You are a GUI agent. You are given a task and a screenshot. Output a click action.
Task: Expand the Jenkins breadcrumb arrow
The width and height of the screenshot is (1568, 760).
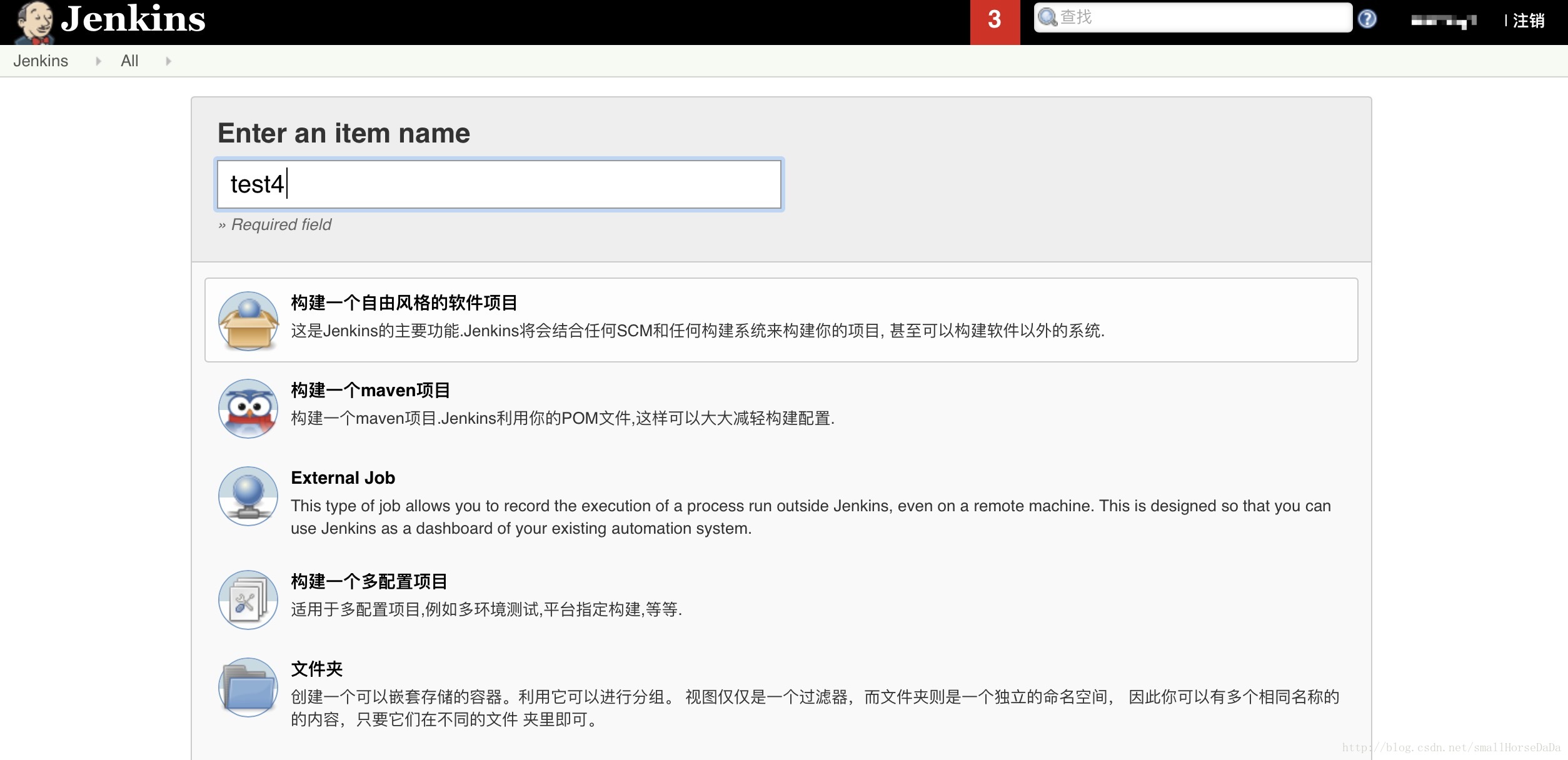click(97, 62)
